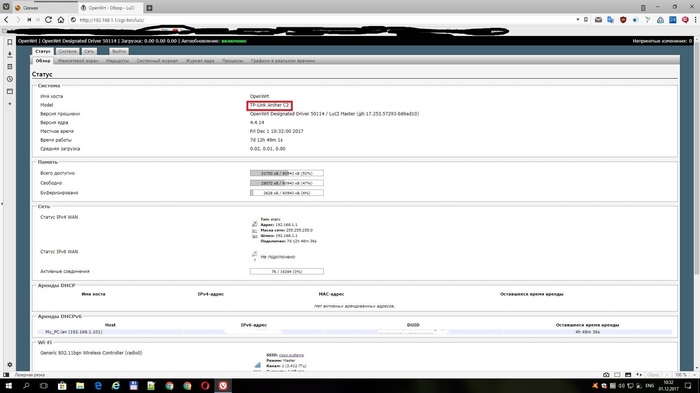Click the red shield extension icon

coord(623,20)
